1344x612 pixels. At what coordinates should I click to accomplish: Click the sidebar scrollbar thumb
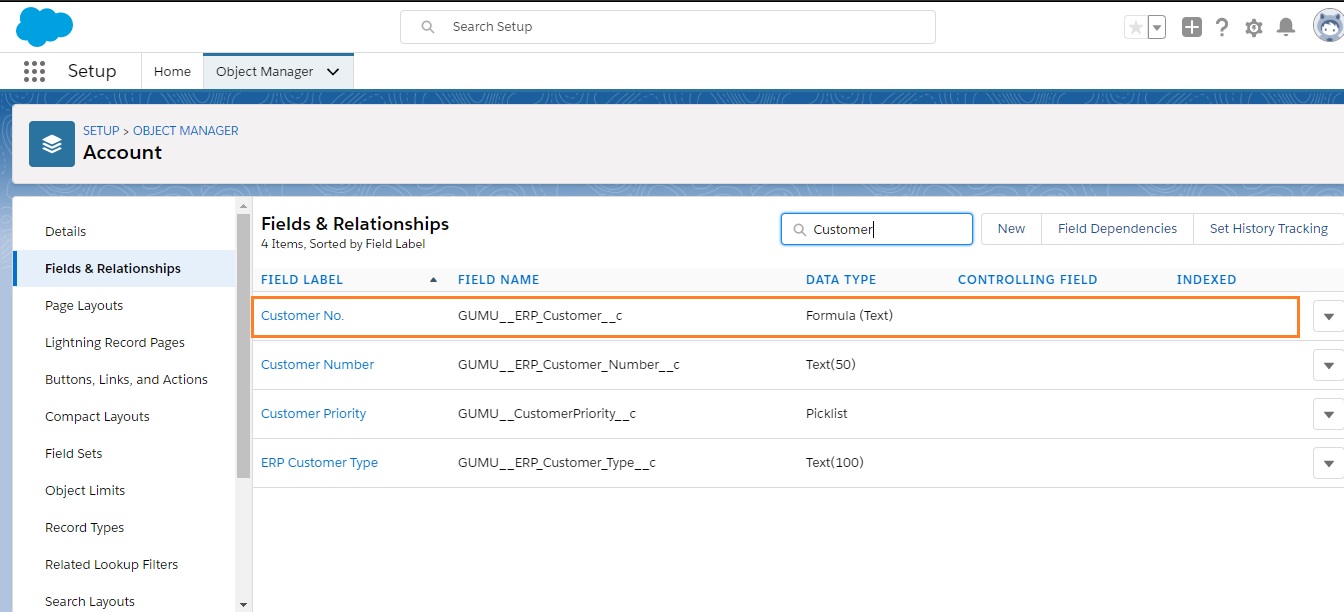coord(244,345)
